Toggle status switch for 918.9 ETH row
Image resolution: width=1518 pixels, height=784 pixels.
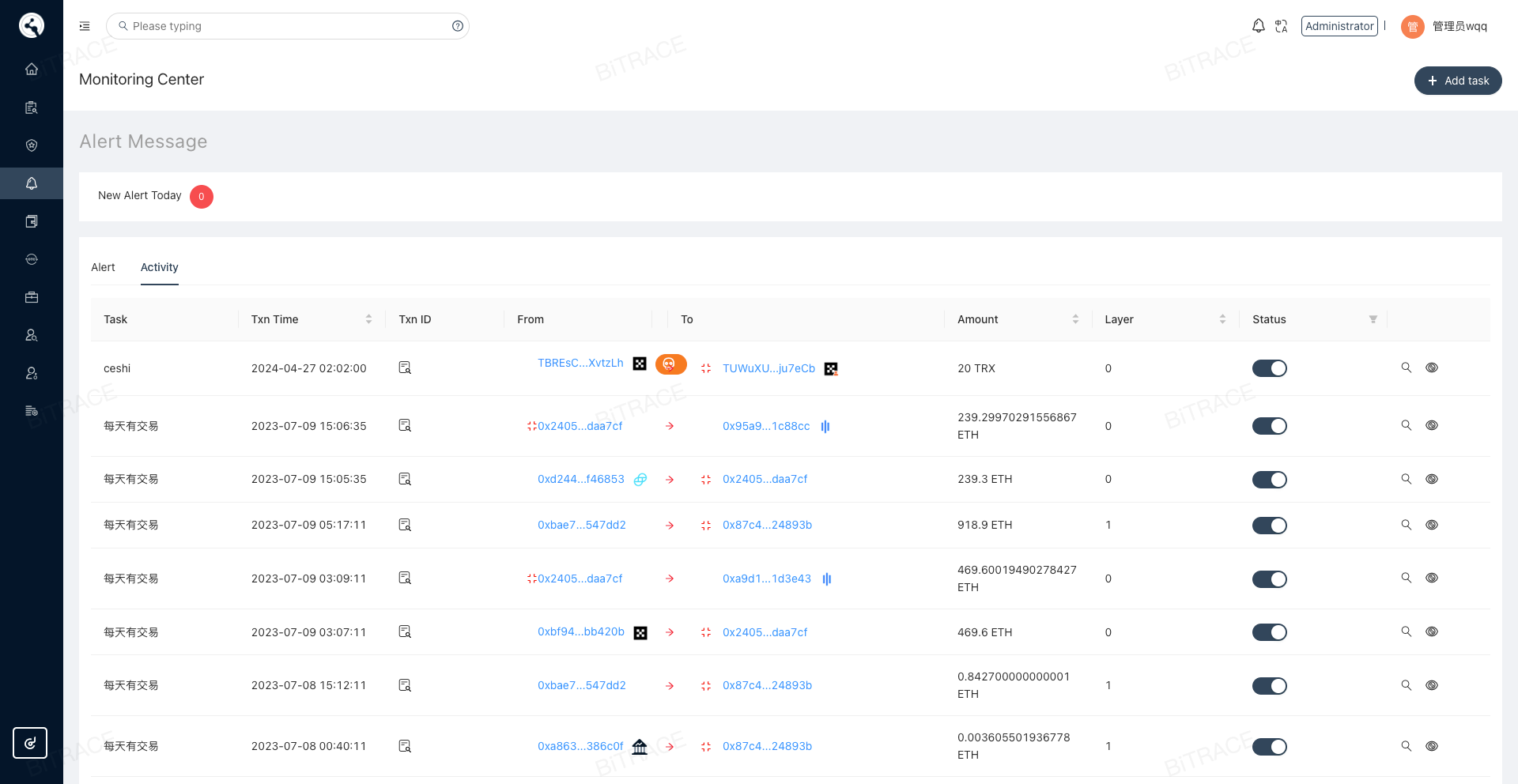pos(1270,526)
